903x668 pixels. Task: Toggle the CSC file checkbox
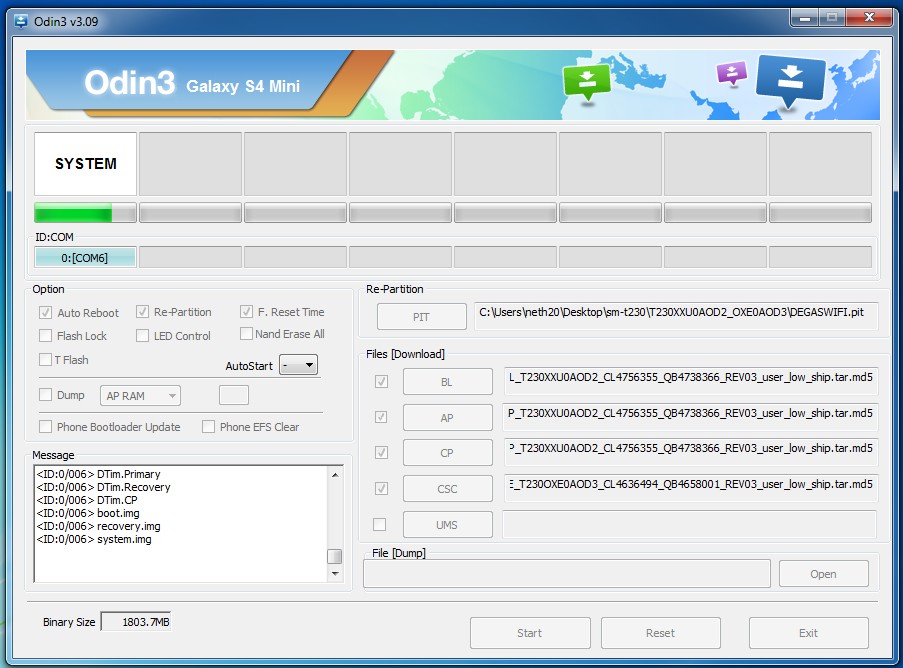tap(381, 489)
